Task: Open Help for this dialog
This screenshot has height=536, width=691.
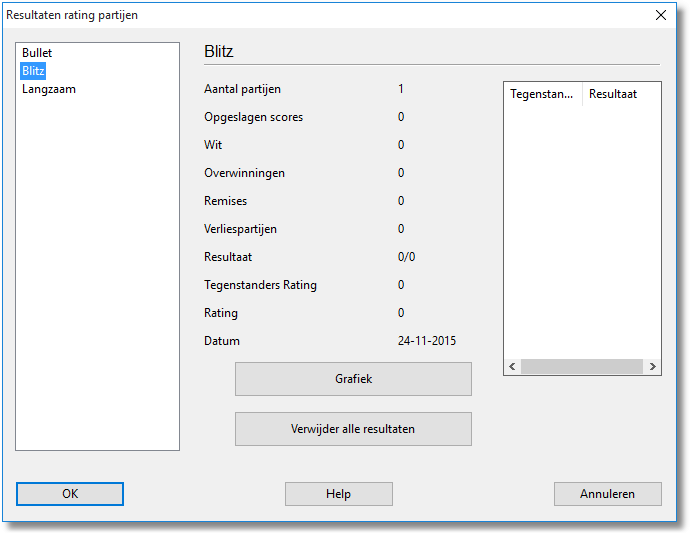Action: coord(338,494)
